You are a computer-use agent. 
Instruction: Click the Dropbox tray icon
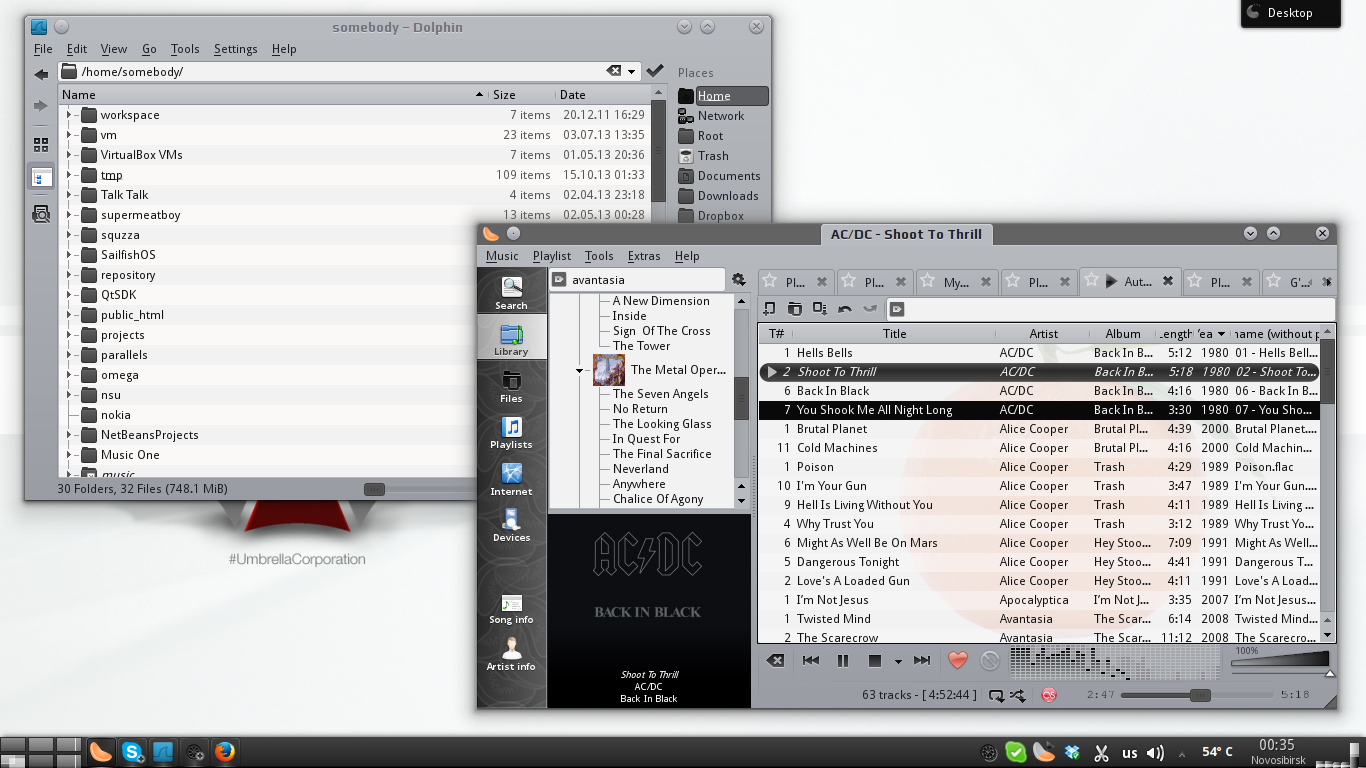tap(1072, 752)
